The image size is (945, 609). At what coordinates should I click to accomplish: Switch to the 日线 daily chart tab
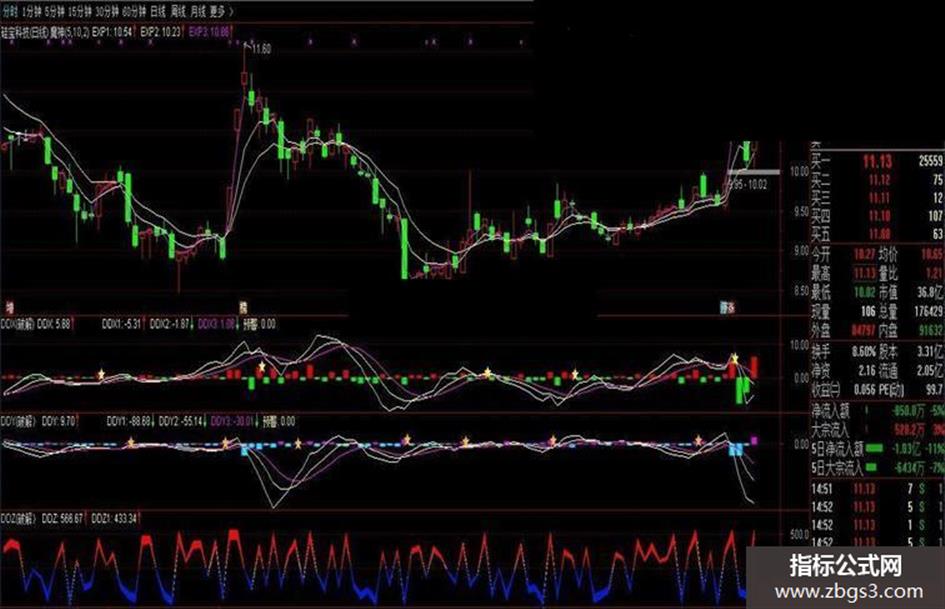click(x=159, y=11)
